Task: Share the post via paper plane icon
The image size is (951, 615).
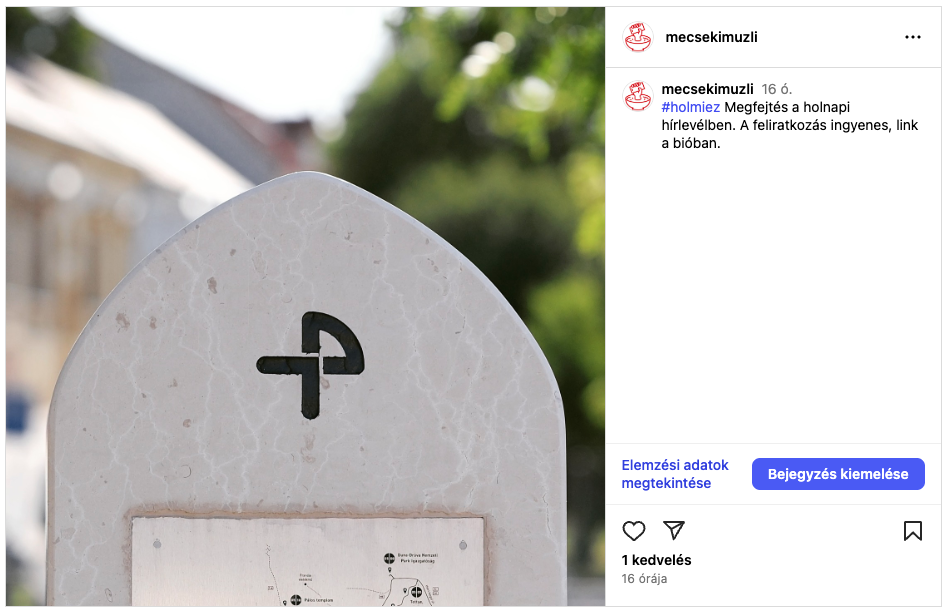Action: point(674,530)
